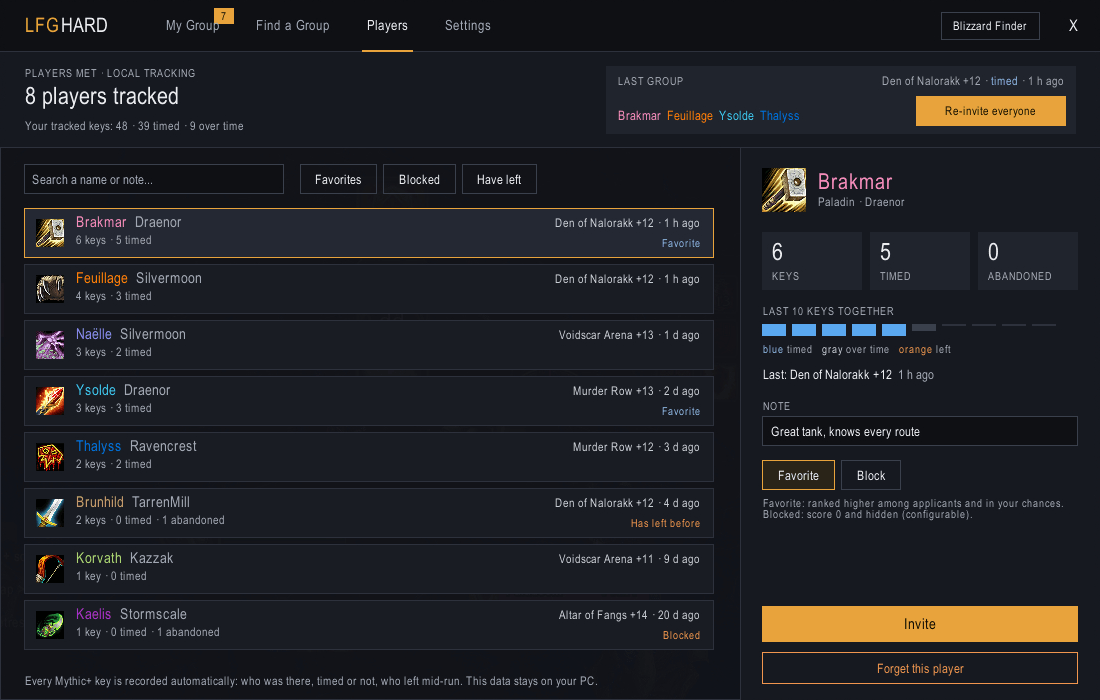Click the 'Has left before' label on Brunhild
Viewport: 1100px width, 700px height.
coord(665,523)
